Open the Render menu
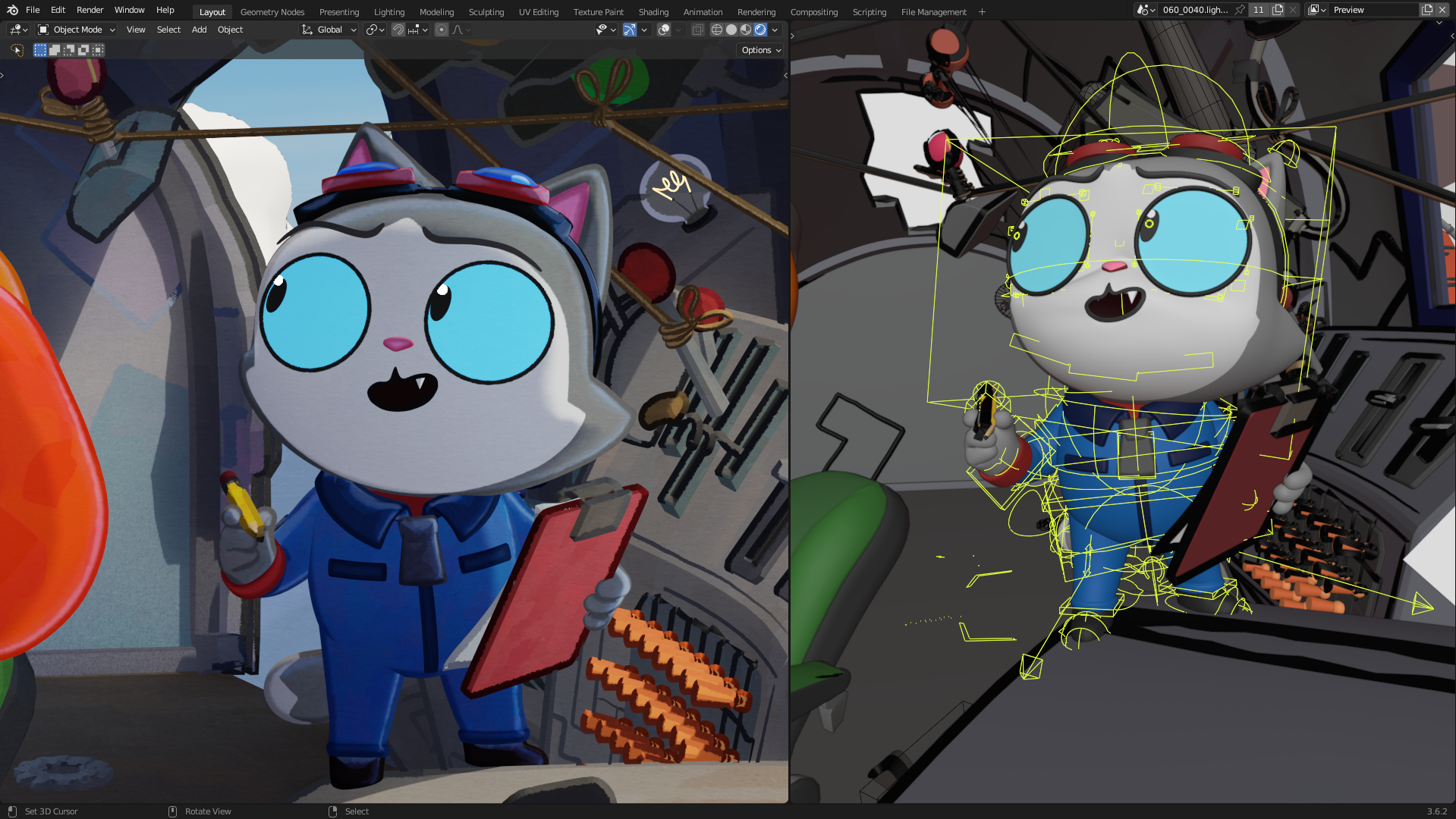Viewport: 1456px width, 819px height. (90, 10)
